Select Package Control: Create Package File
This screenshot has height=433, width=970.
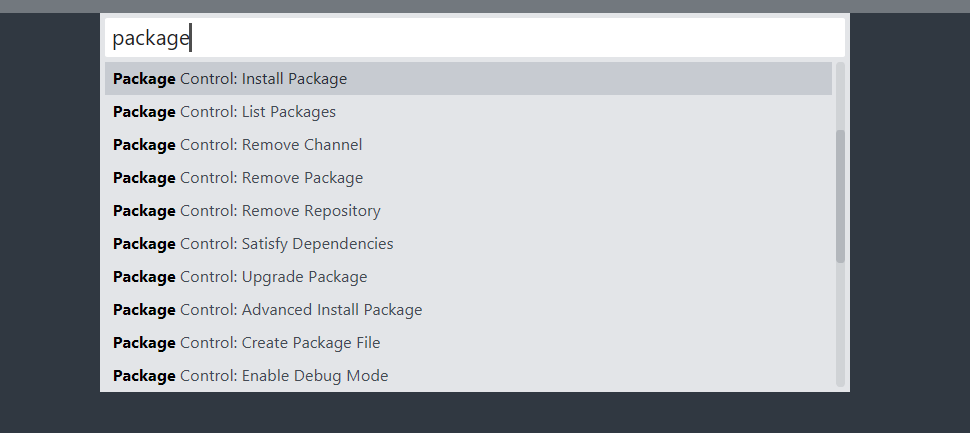(x=246, y=343)
